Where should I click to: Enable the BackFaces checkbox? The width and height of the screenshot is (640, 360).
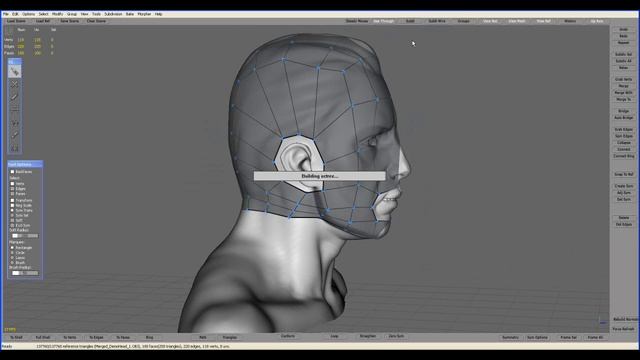pos(12,172)
